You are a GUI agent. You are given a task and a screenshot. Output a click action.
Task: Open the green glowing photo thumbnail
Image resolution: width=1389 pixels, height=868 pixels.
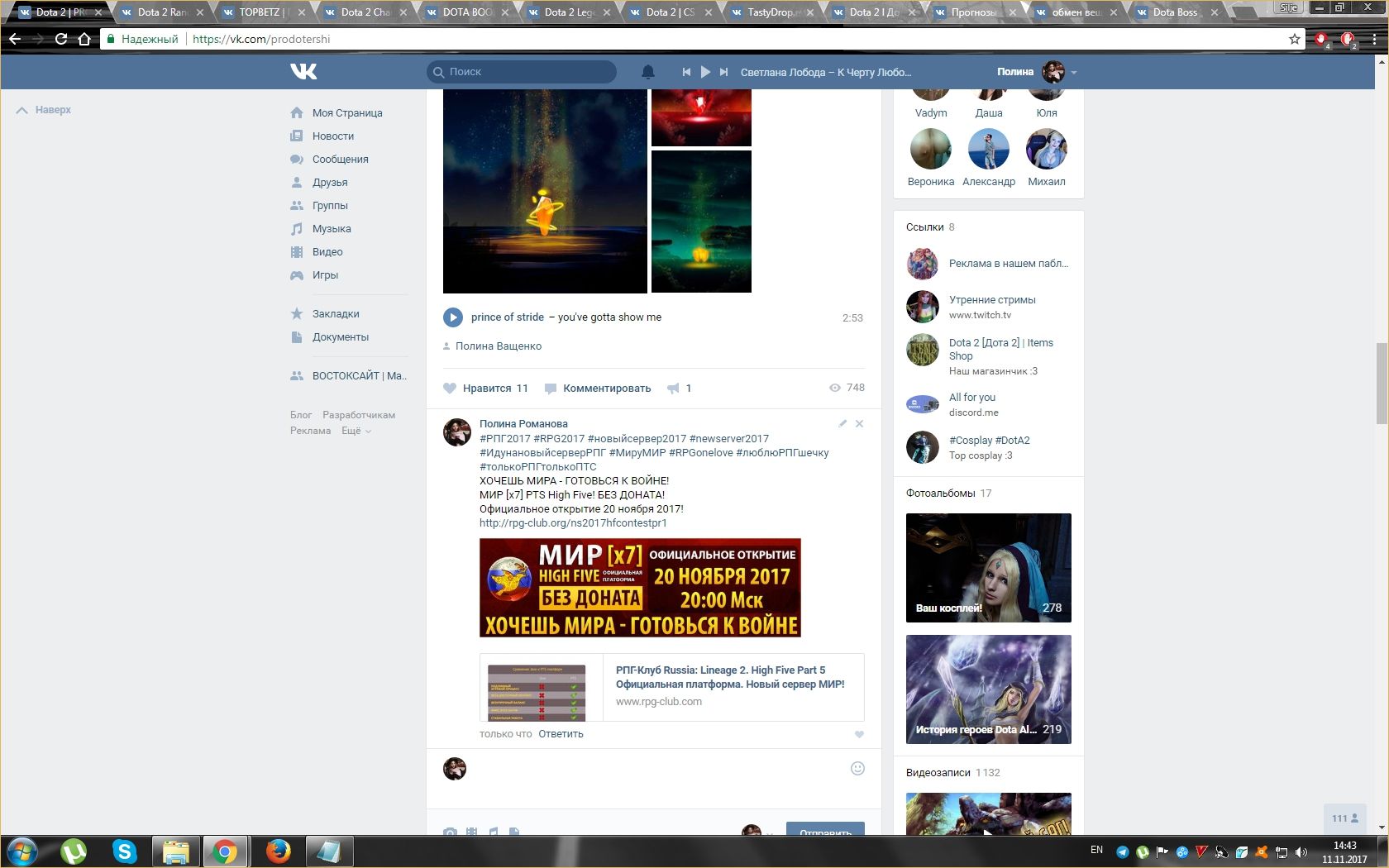click(x=701, y=222)
